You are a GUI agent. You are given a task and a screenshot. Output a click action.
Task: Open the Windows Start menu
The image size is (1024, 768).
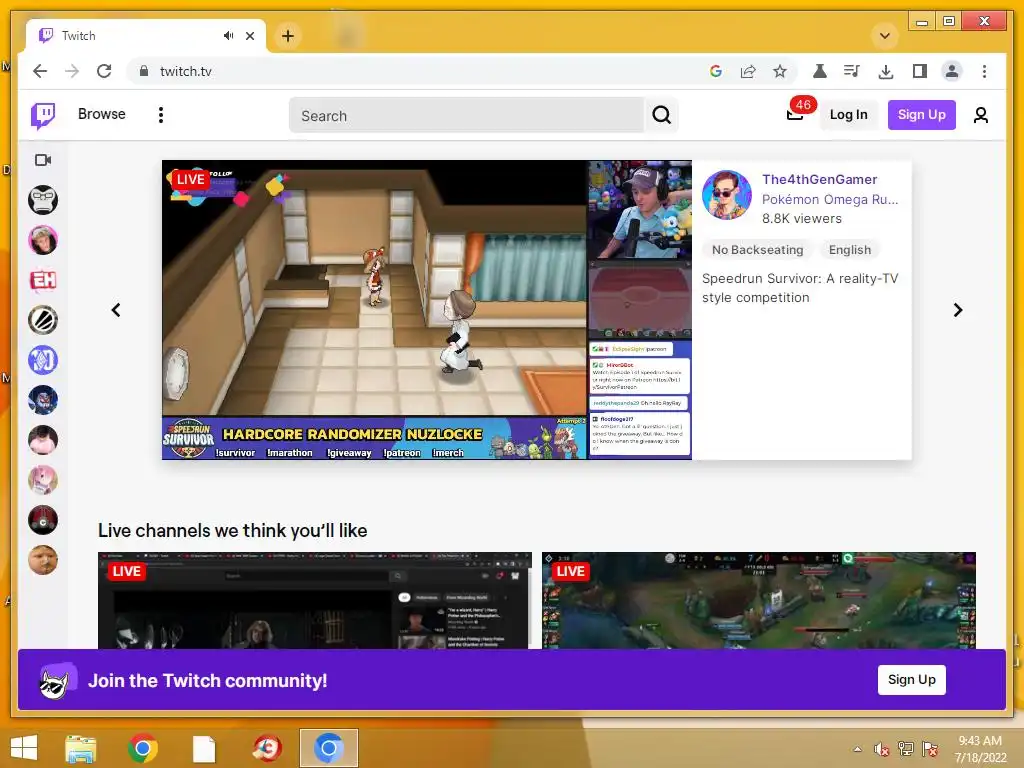pos(24,748)
